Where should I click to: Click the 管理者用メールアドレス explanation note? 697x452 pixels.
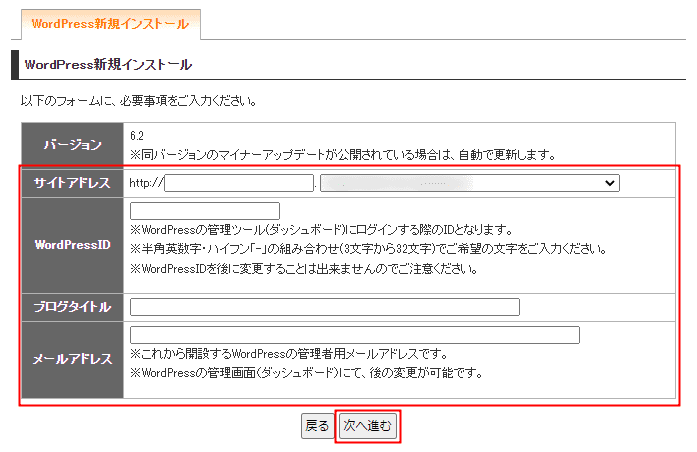[x=289, y=354]
